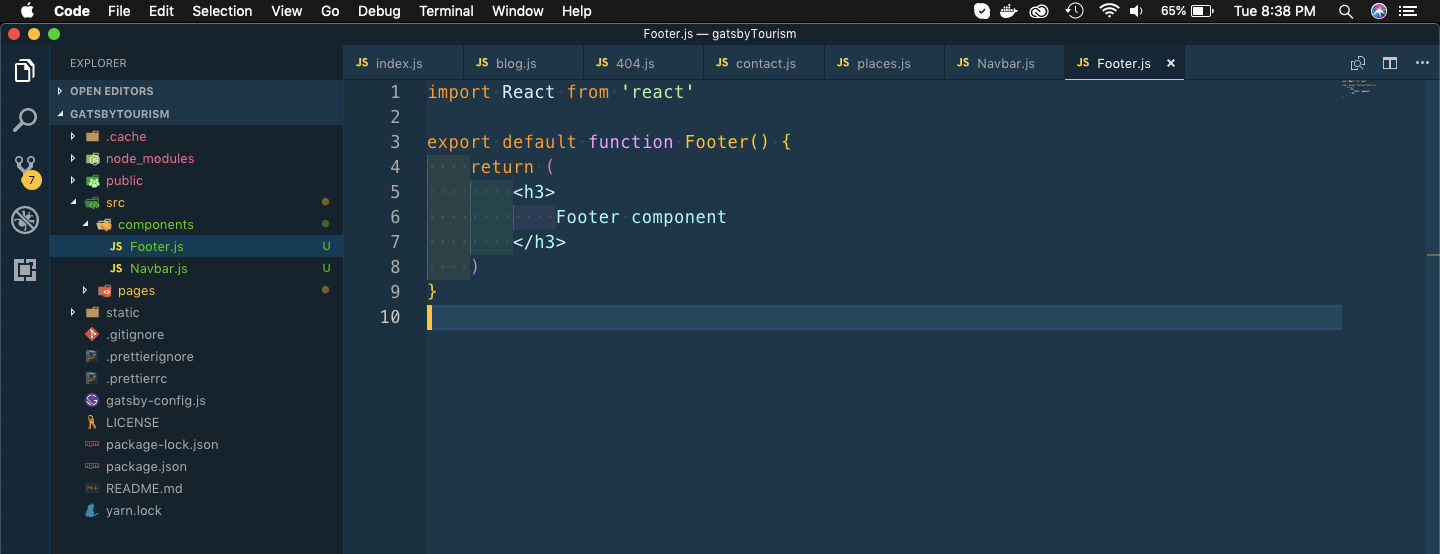
Task: Switch to the places.js tab
Action: tap(884, 63)
